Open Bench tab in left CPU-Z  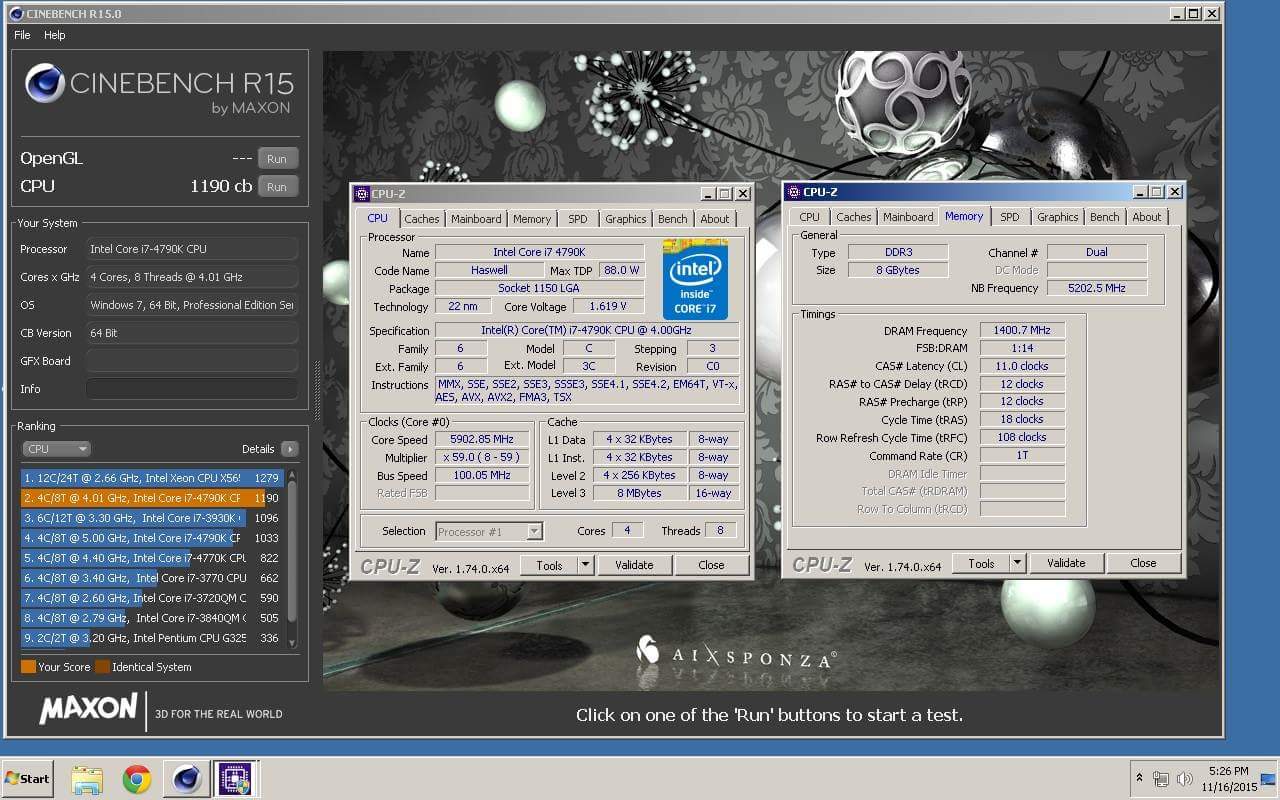pos(673,219)
